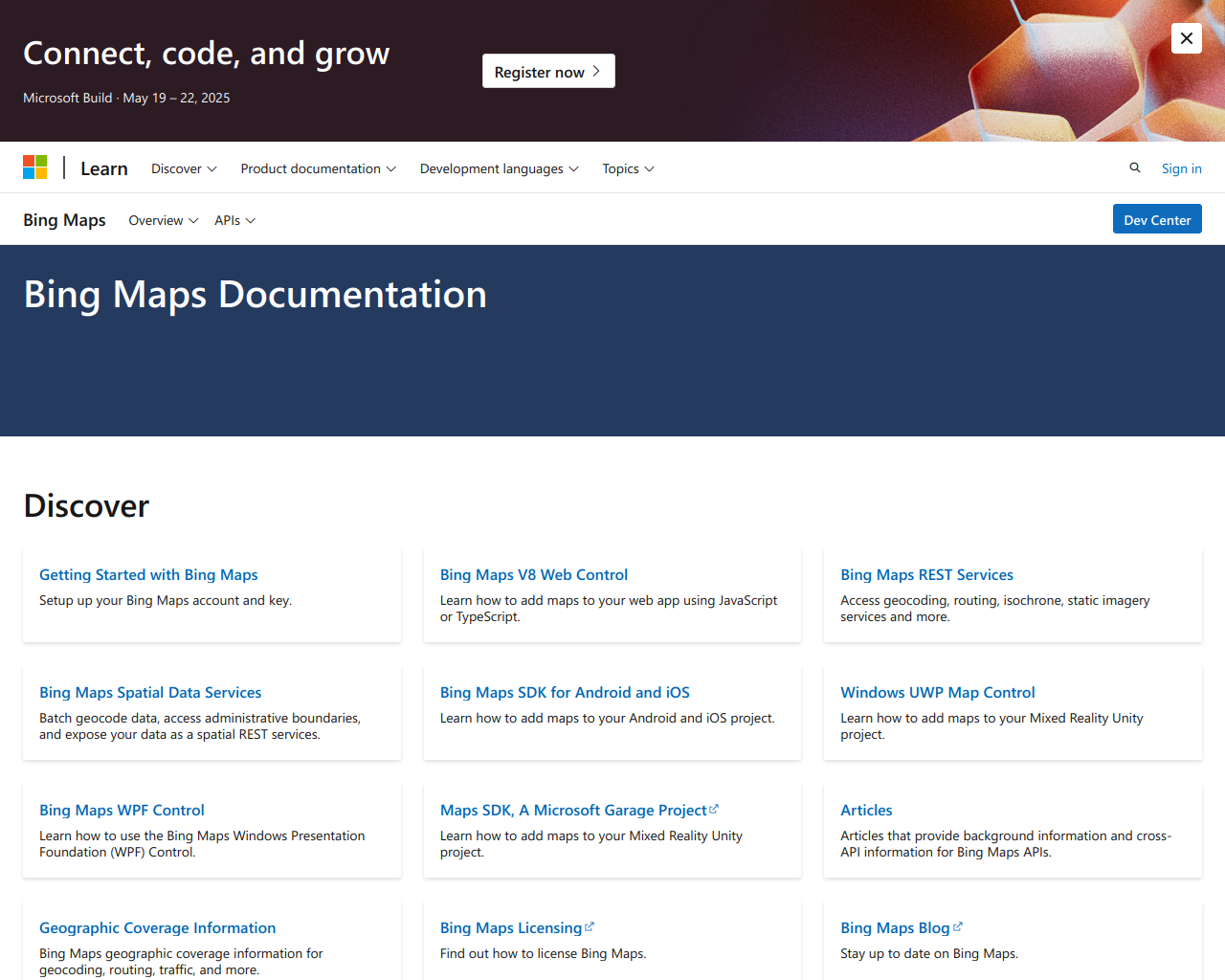Open Bing Maps Spatial Data Services
Viewport: 1225px width, 980px height.
[150, 692]
